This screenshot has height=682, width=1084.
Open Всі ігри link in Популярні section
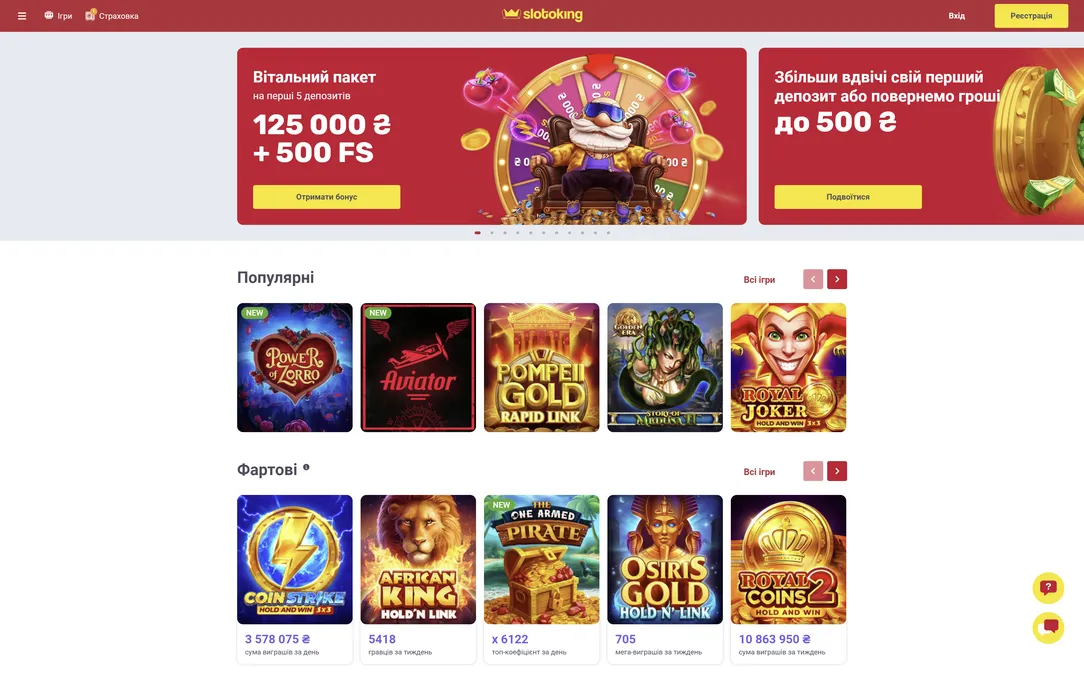point(759,280)
